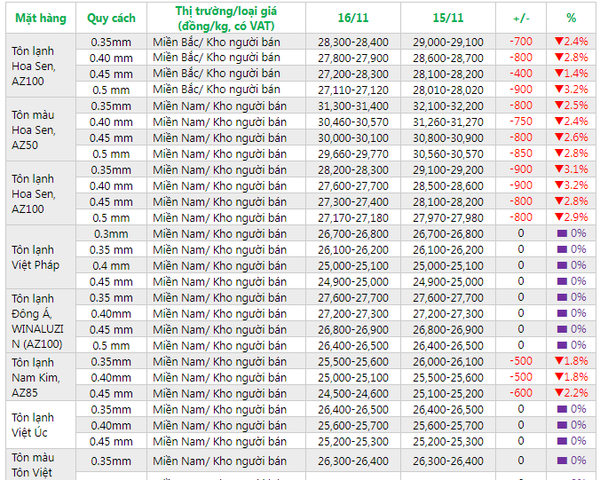
Task: Click the price "29,000-29,100"
Action: (448, 42)
